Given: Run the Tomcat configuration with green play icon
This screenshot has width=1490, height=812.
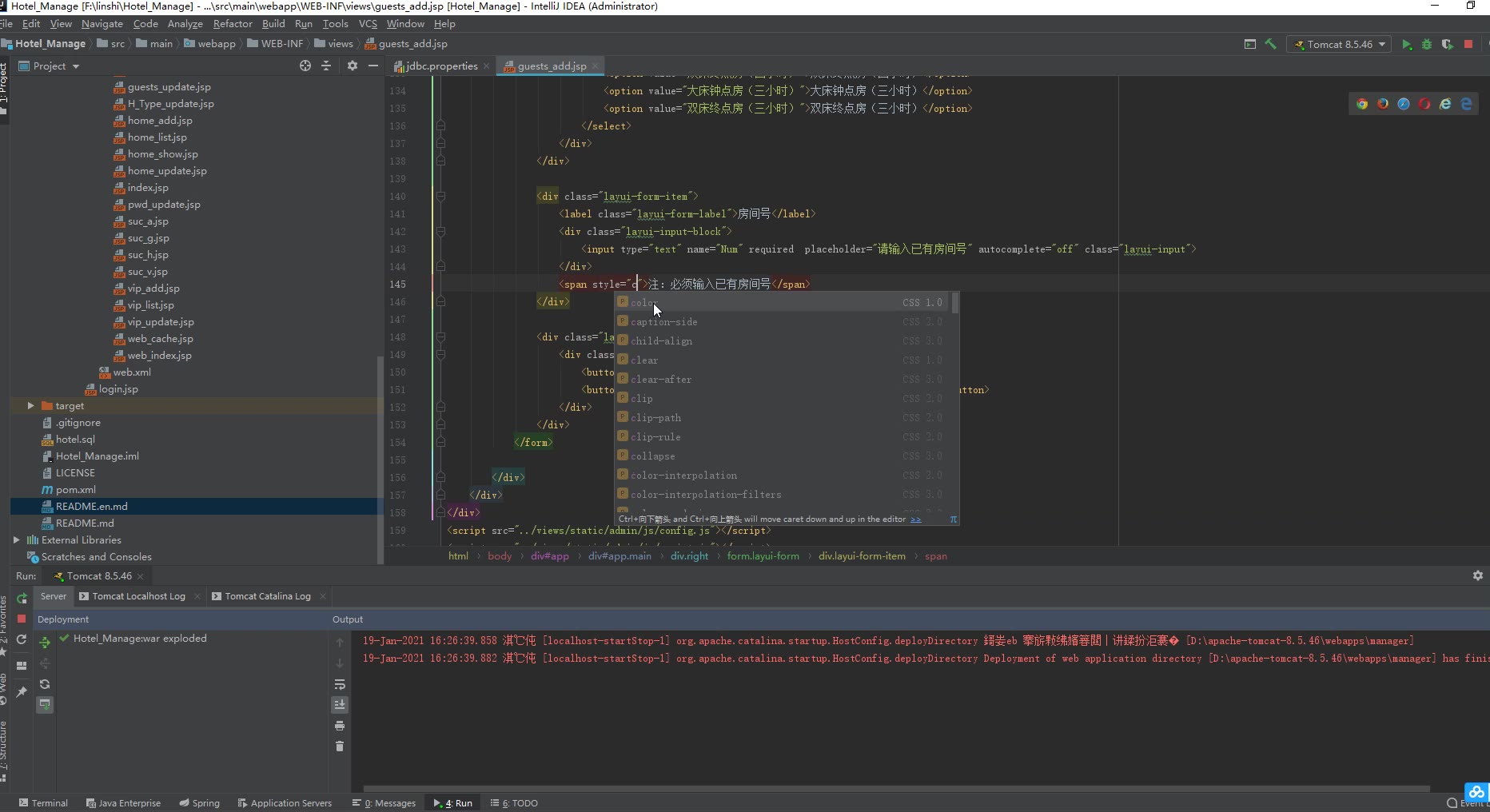Looking at the screenshot, I should (1407, 45).
